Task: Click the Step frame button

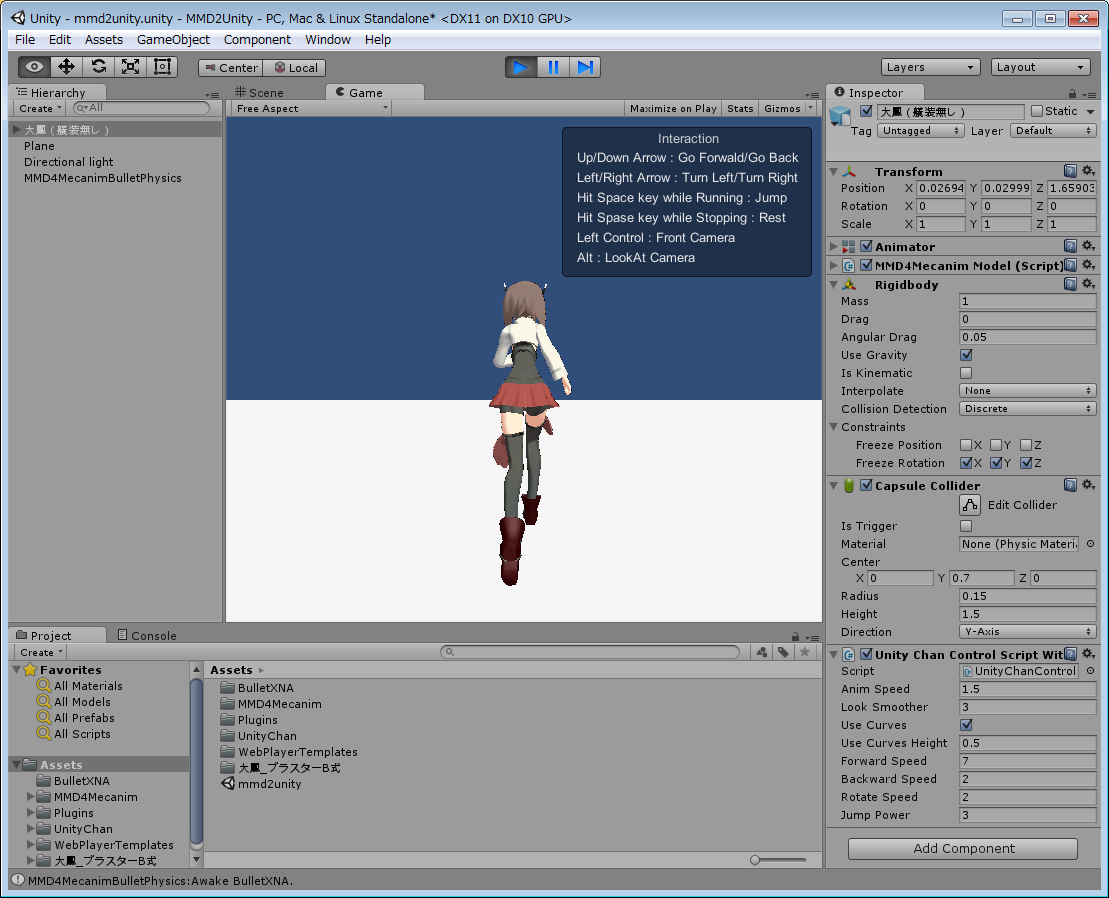Action: pos(585,67)
